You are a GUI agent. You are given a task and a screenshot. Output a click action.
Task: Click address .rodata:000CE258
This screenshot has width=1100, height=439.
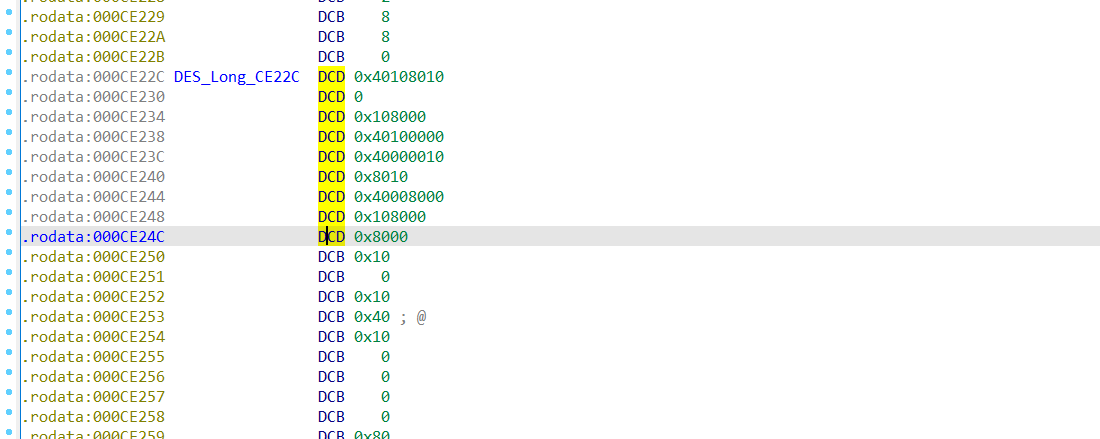[x=93, y=417]
